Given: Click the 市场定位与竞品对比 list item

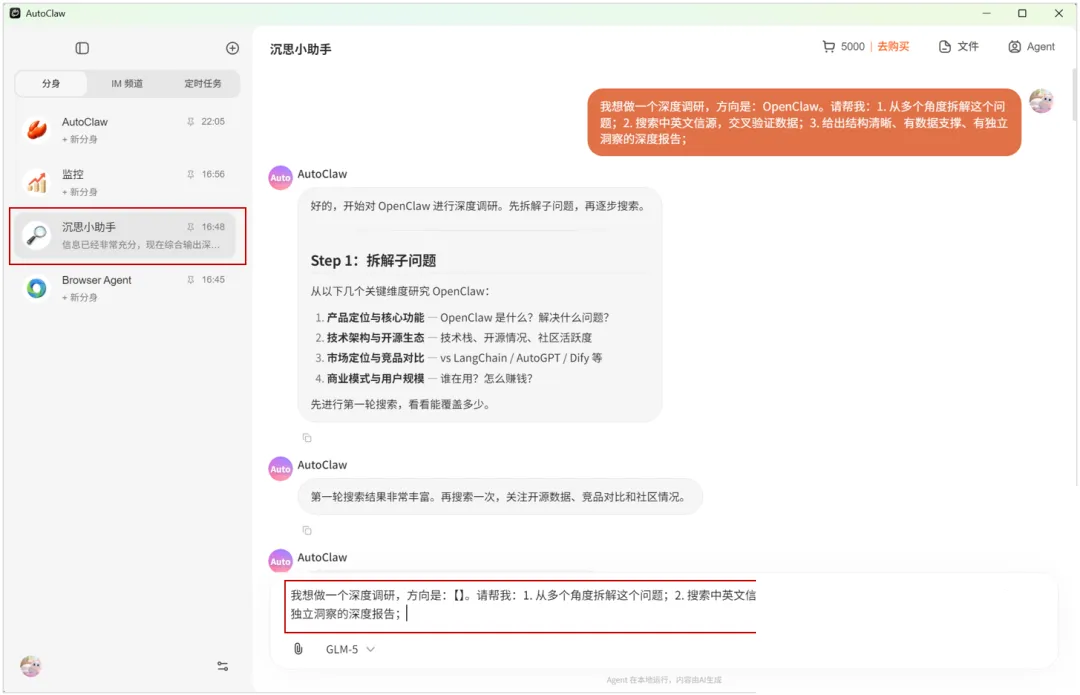Looking at the screenshot, I should (458, 358).
